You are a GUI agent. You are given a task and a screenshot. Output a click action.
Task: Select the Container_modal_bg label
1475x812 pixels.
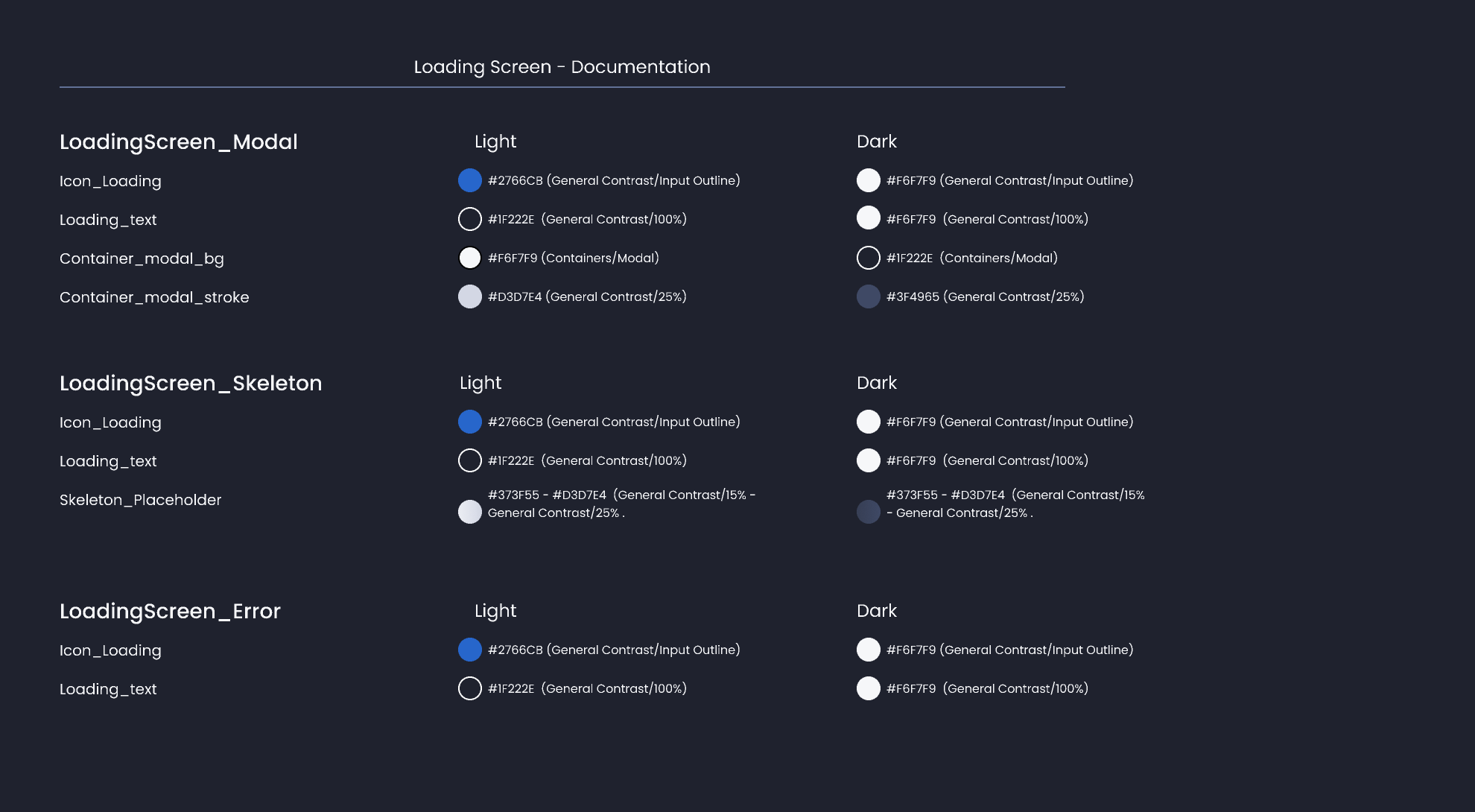point(142,258)
